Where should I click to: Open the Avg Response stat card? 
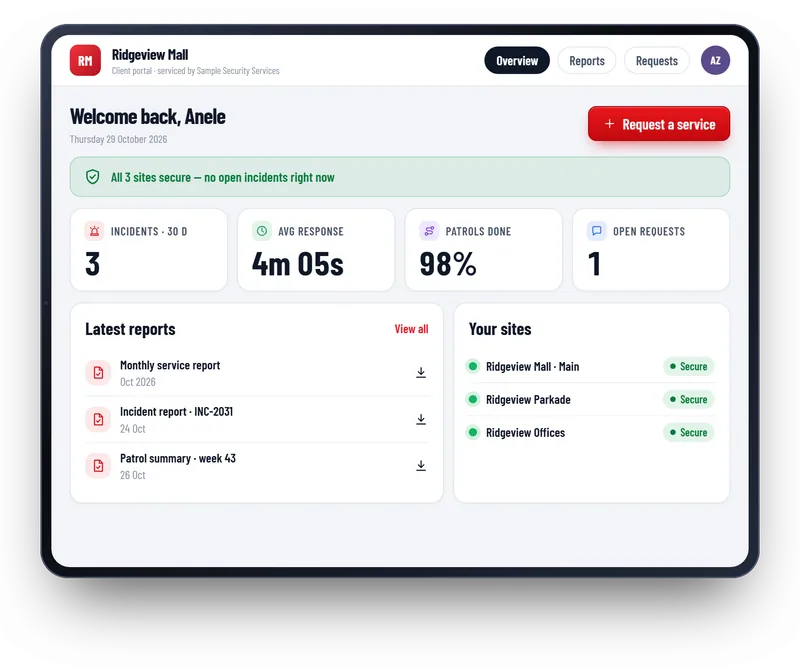[316, 250]
